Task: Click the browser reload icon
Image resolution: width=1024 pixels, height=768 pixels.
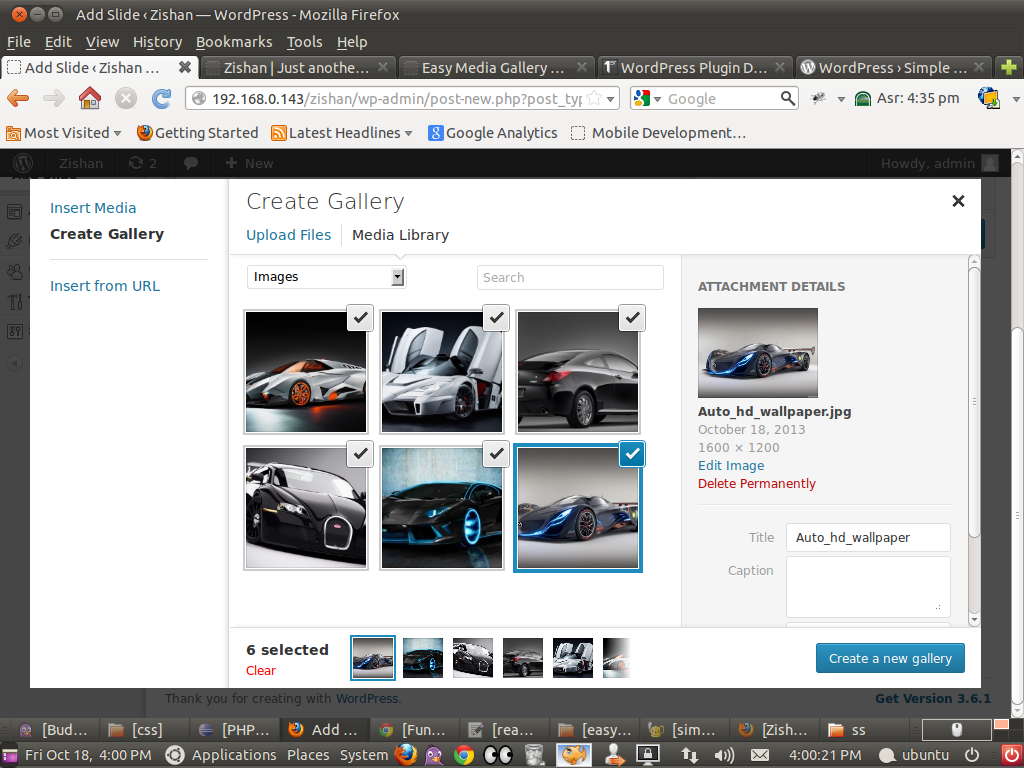Action: (x=160, y=98)
